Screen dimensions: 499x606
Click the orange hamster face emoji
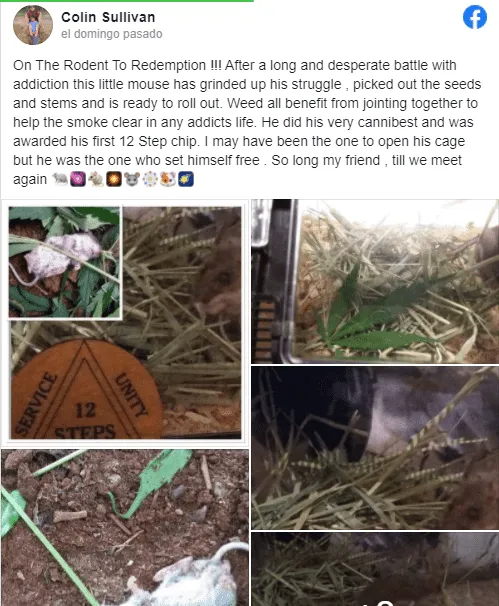coord(168,179)
